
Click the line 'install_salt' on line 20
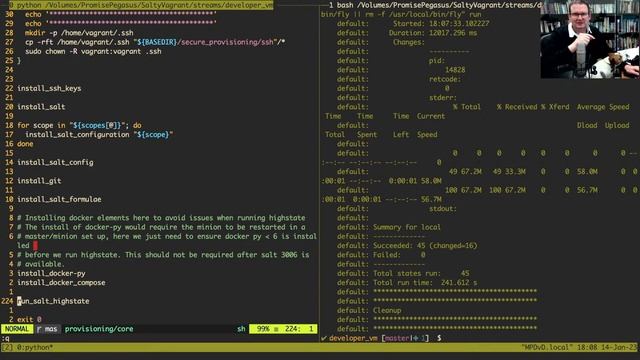point(41,107)
